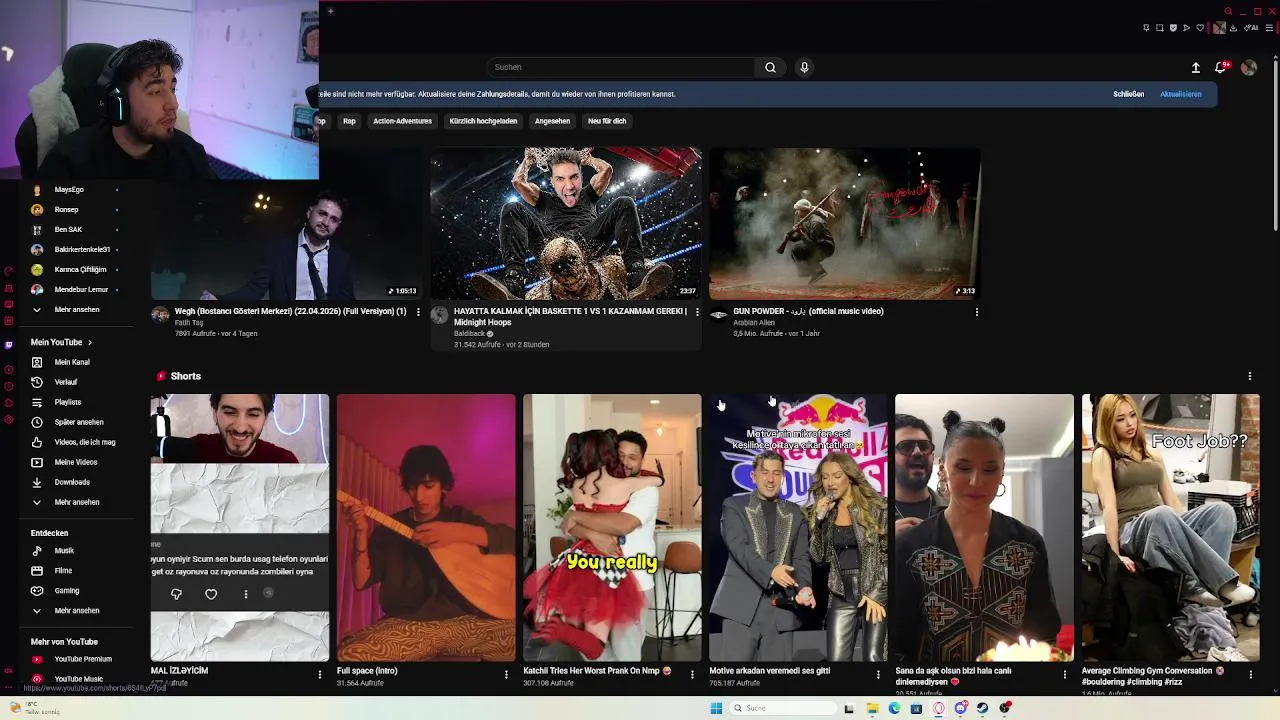Like the MAL İZLƏYİCİM short with heart
Screen dimensions: 1280x720
(211, 594)
